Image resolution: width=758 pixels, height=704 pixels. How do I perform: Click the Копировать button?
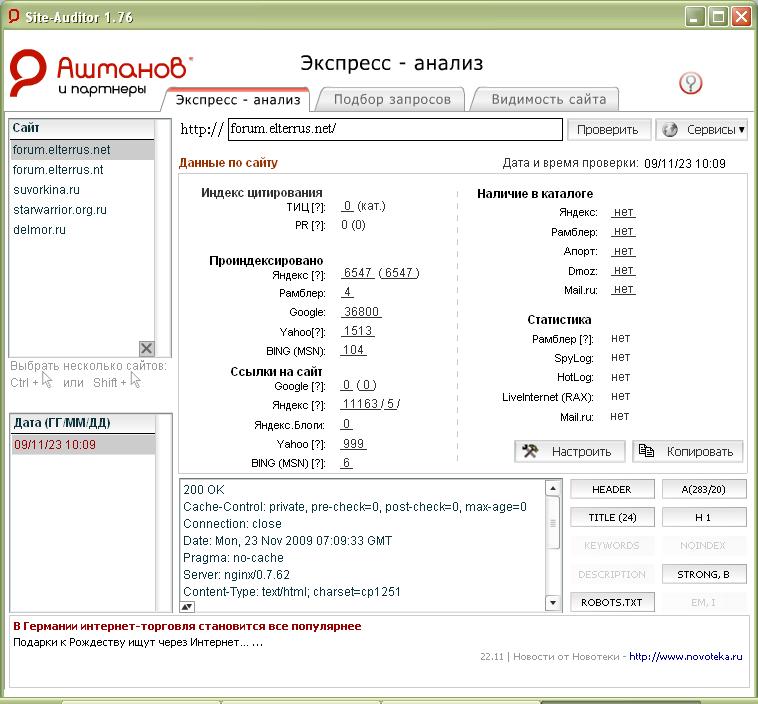click(x=688, y=451)
